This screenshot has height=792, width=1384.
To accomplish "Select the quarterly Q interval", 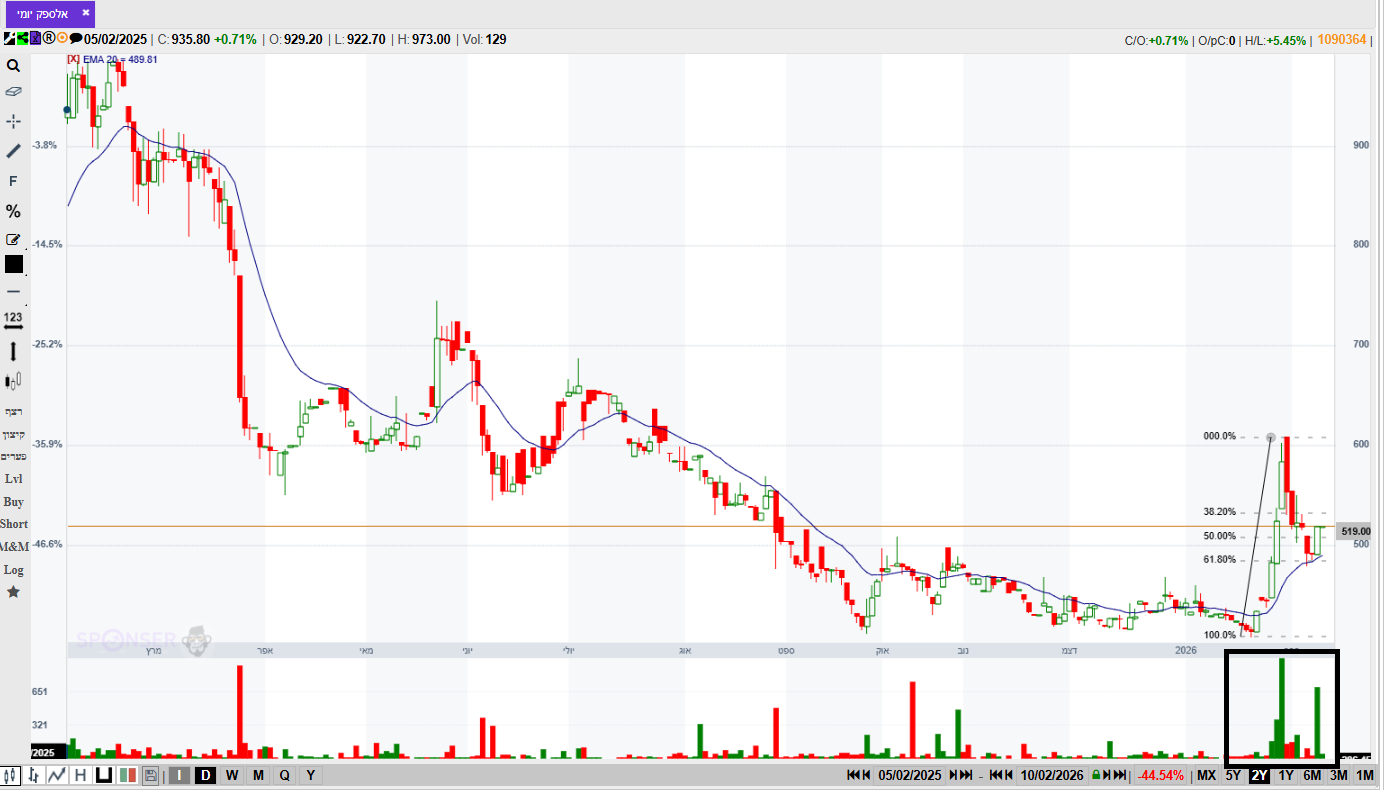I will (284, 775).
